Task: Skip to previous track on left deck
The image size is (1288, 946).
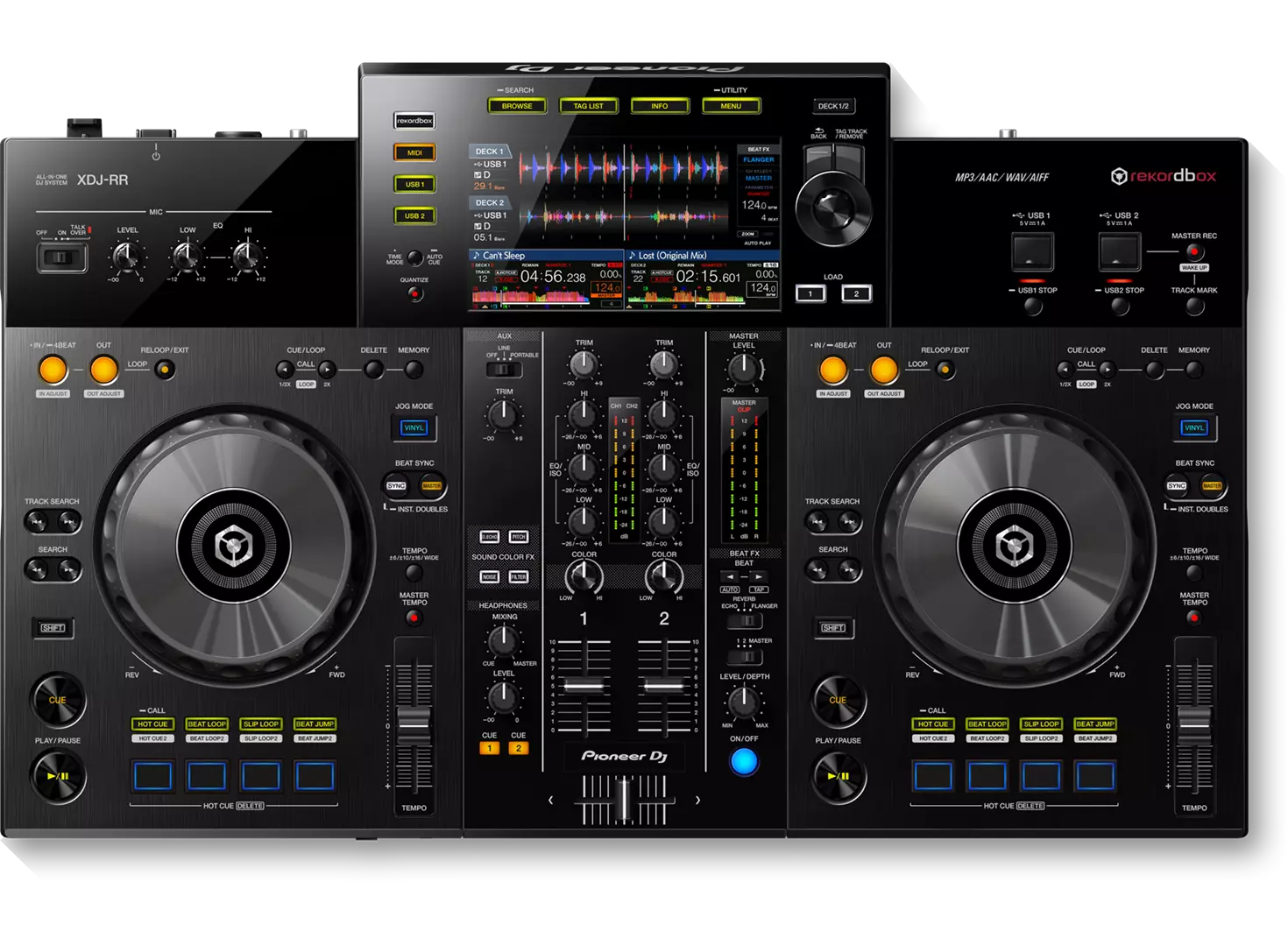Action: point(38,522)
